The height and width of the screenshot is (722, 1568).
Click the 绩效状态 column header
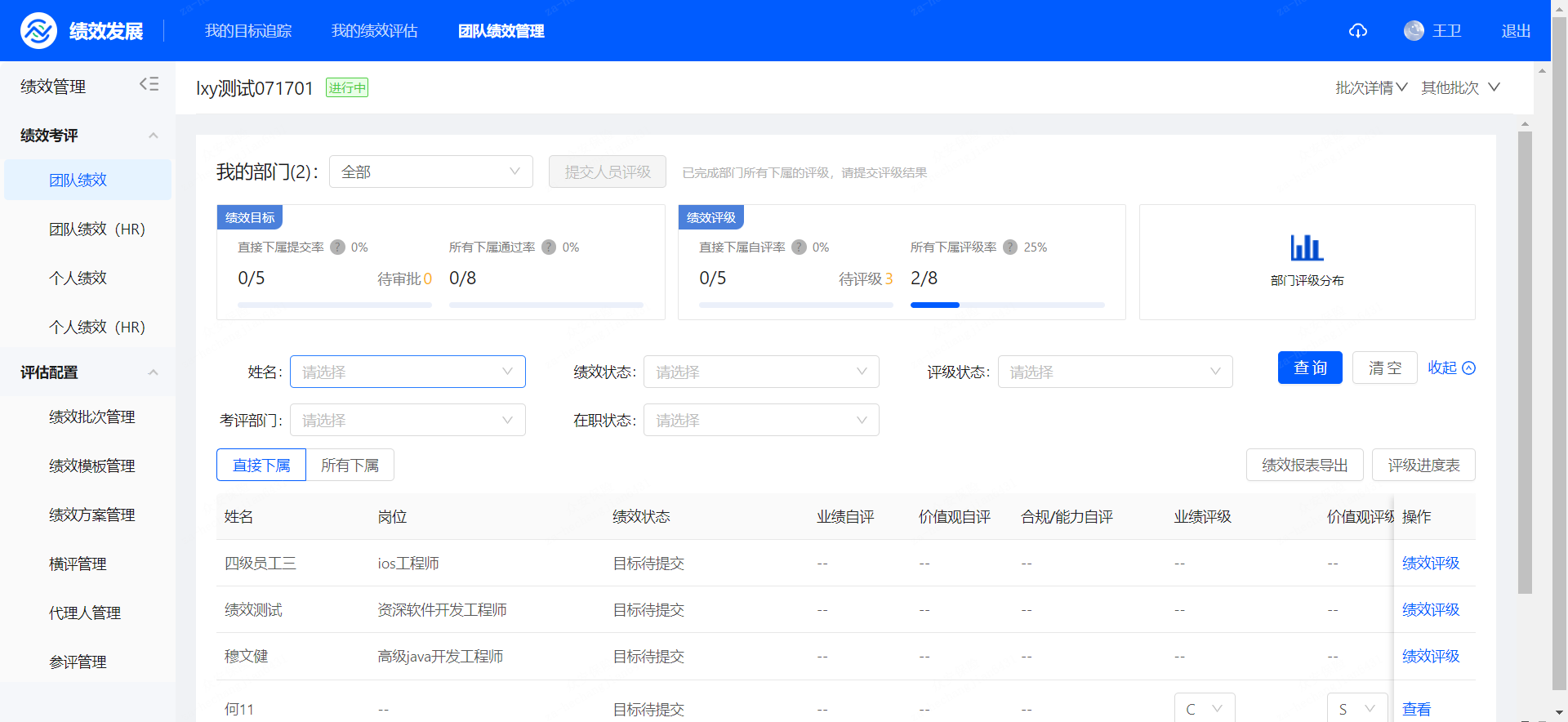(x=641, y=516)
